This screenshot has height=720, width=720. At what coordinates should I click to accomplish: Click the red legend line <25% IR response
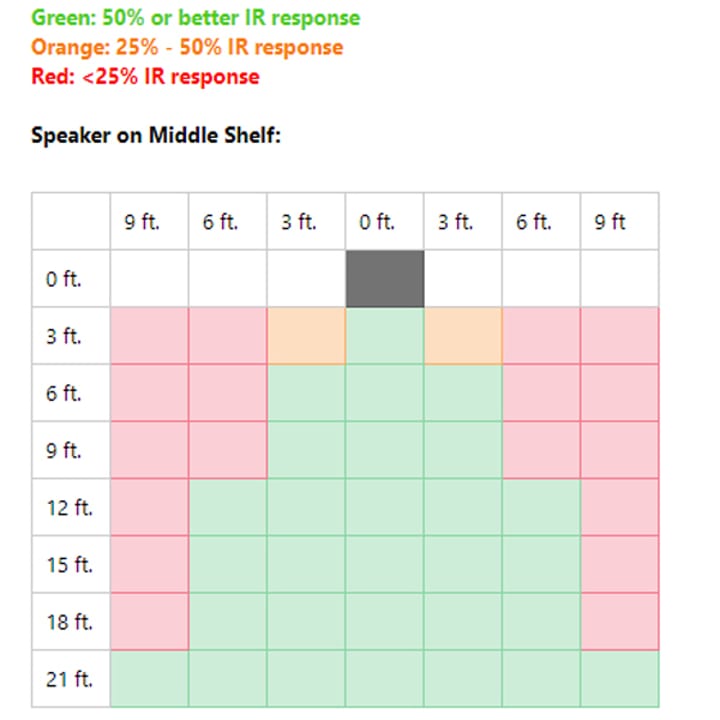point(145,76)
